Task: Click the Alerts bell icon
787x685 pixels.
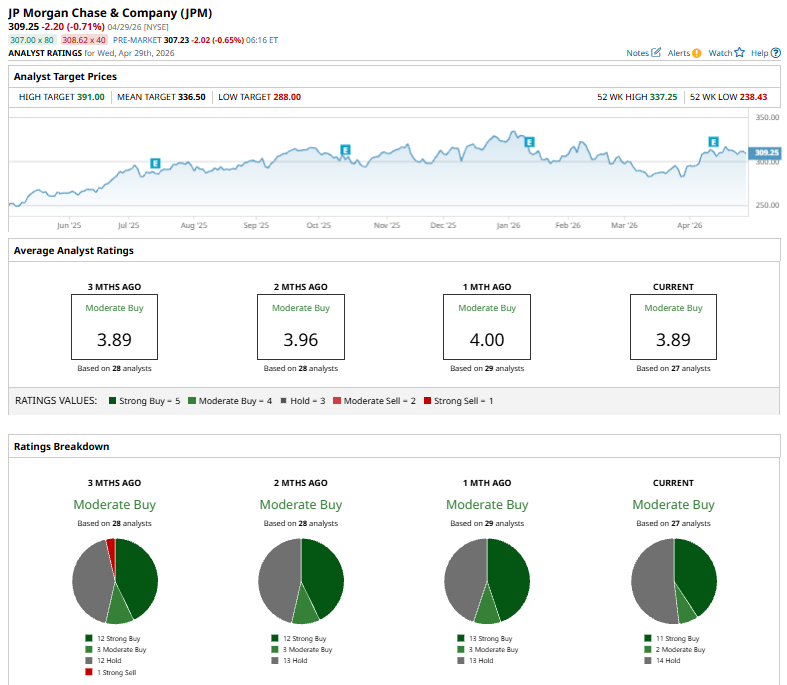Action: click(x=696, y=52)
